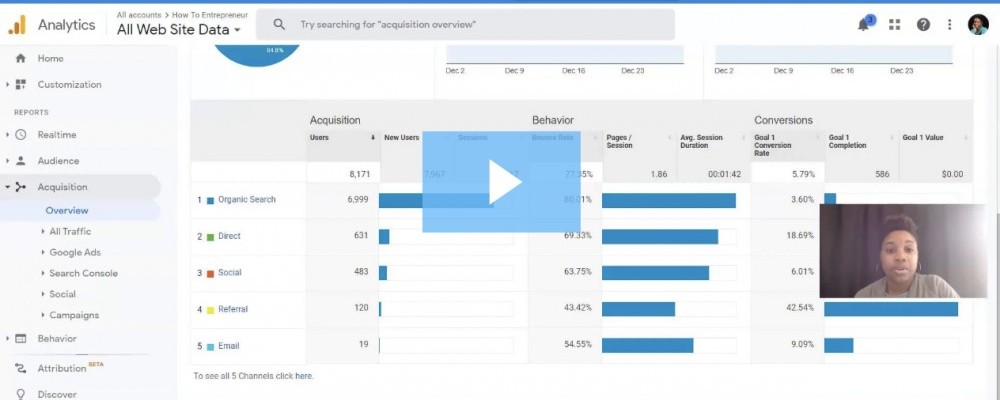Click the Direct bounce rate 69.33%
1000x400 pixels.
[x=578, y=235]
